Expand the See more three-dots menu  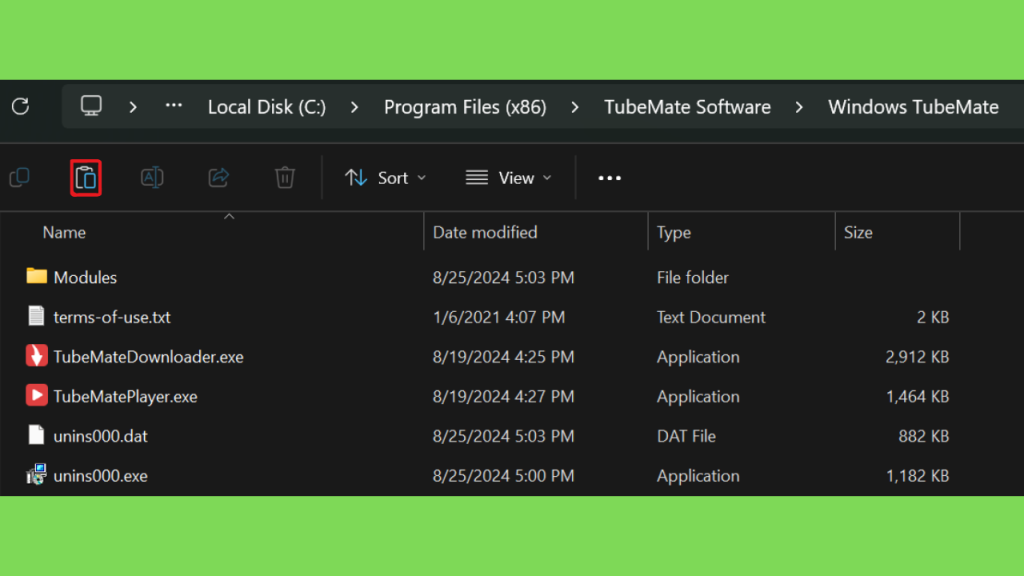[609, 178]
